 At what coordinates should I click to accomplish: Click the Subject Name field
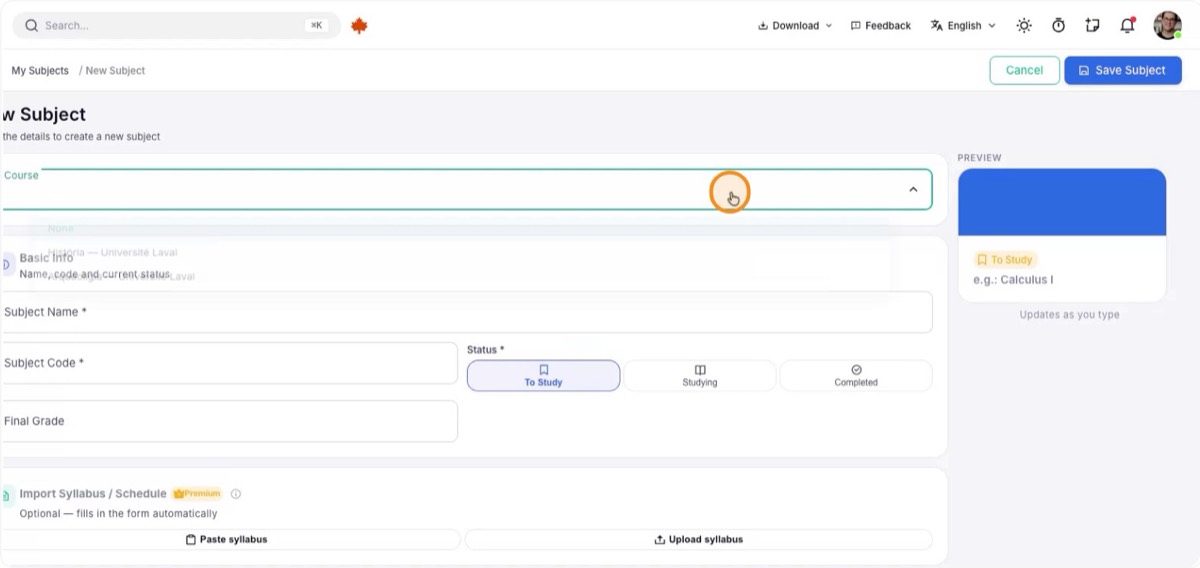coord(466,312)
